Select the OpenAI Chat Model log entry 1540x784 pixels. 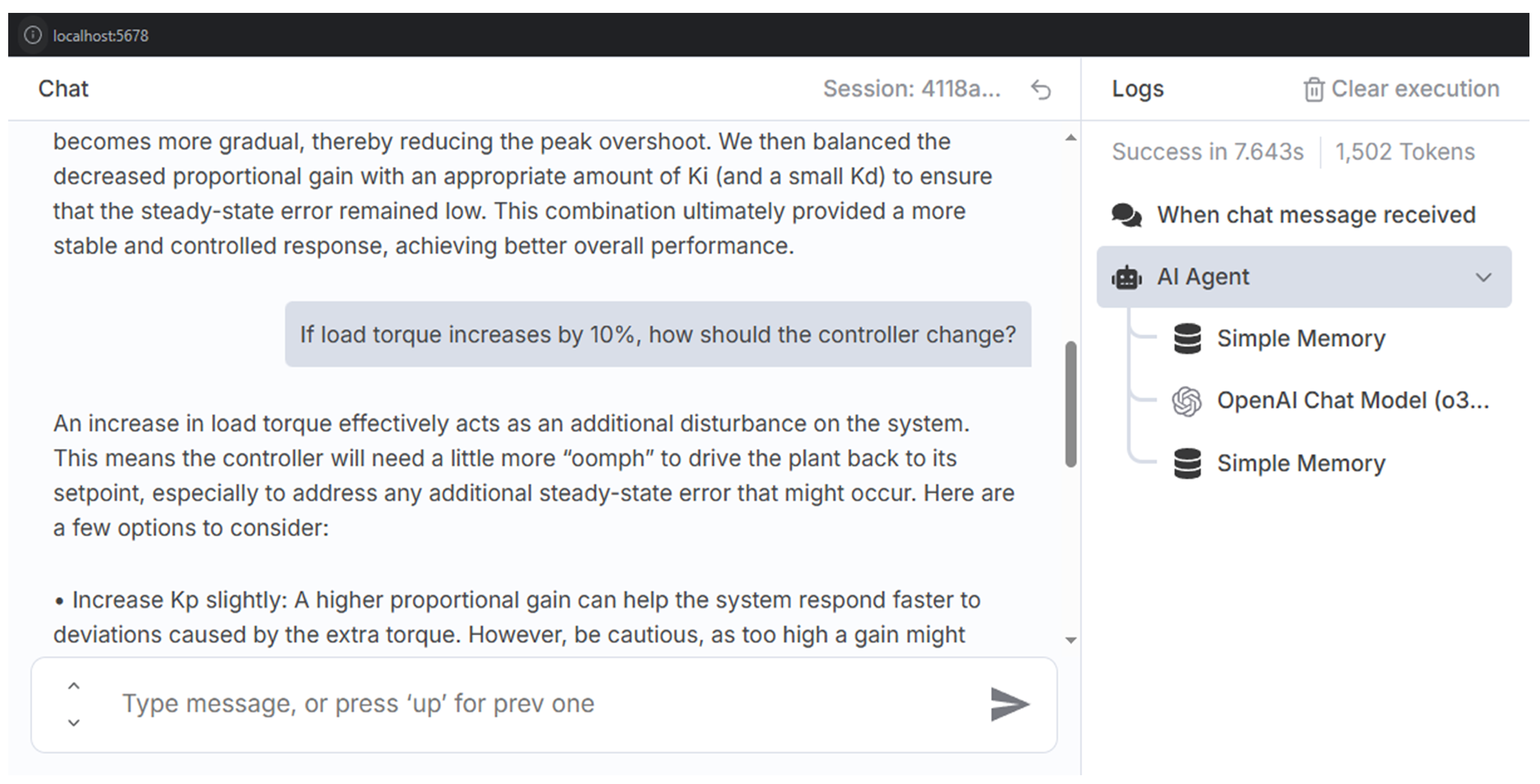[x=1352, y=401]
